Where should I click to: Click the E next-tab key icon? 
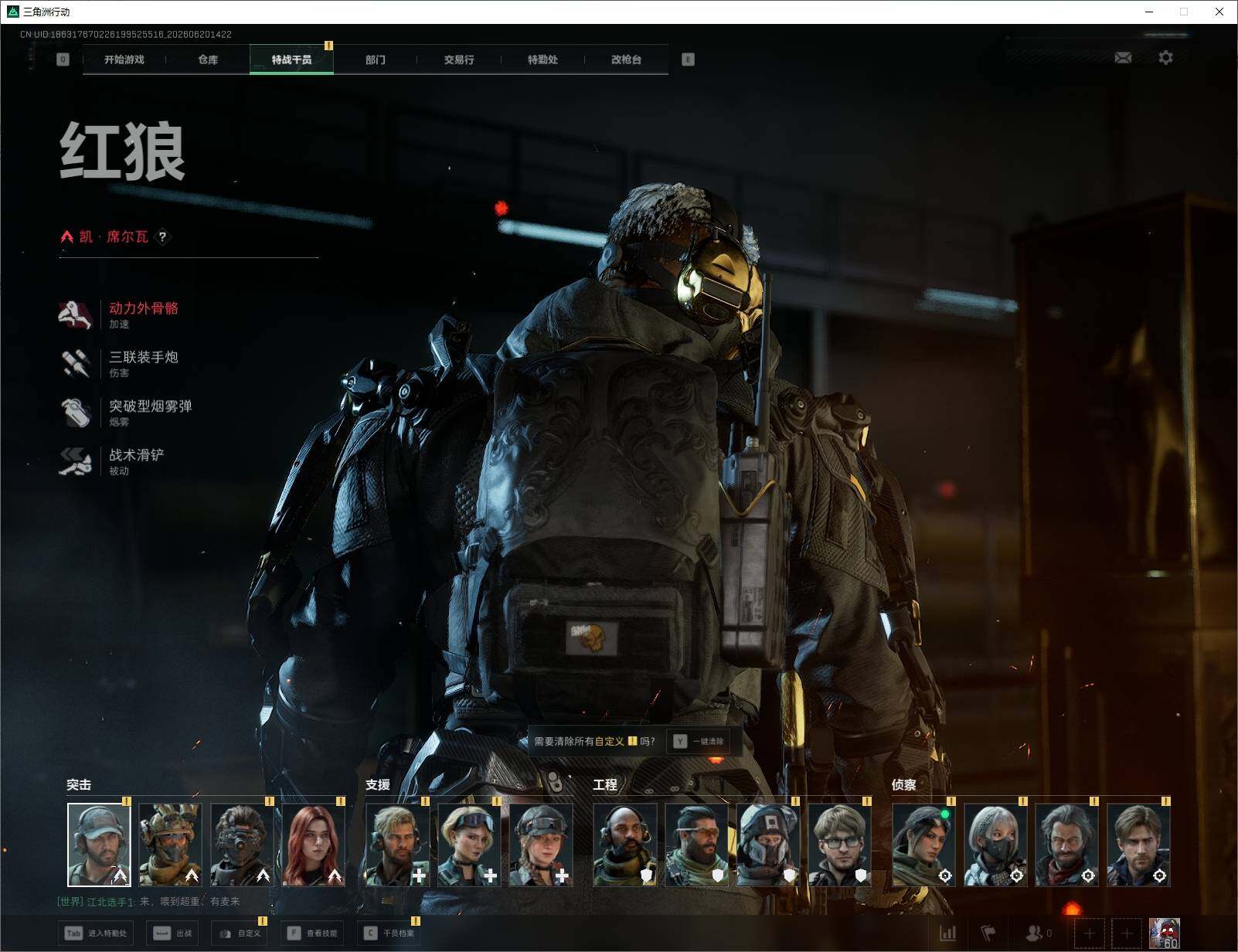688,59
